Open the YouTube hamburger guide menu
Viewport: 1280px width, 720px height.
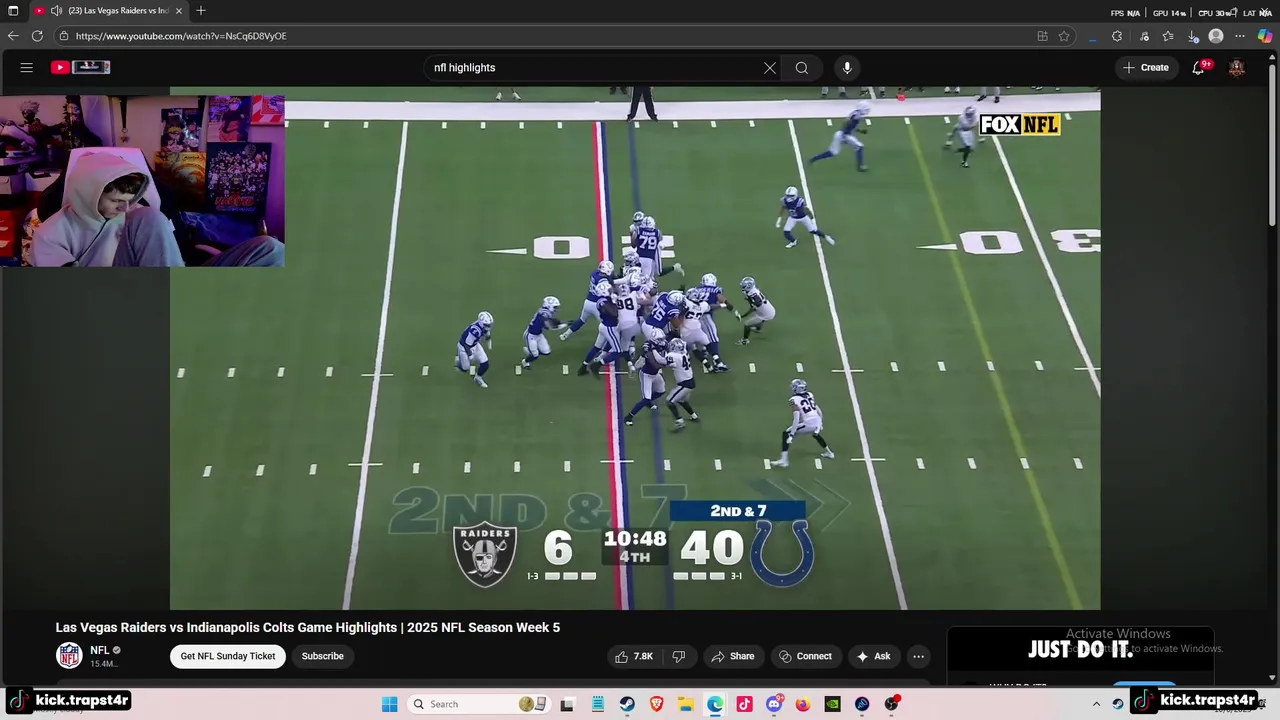[x=27, y=68]
